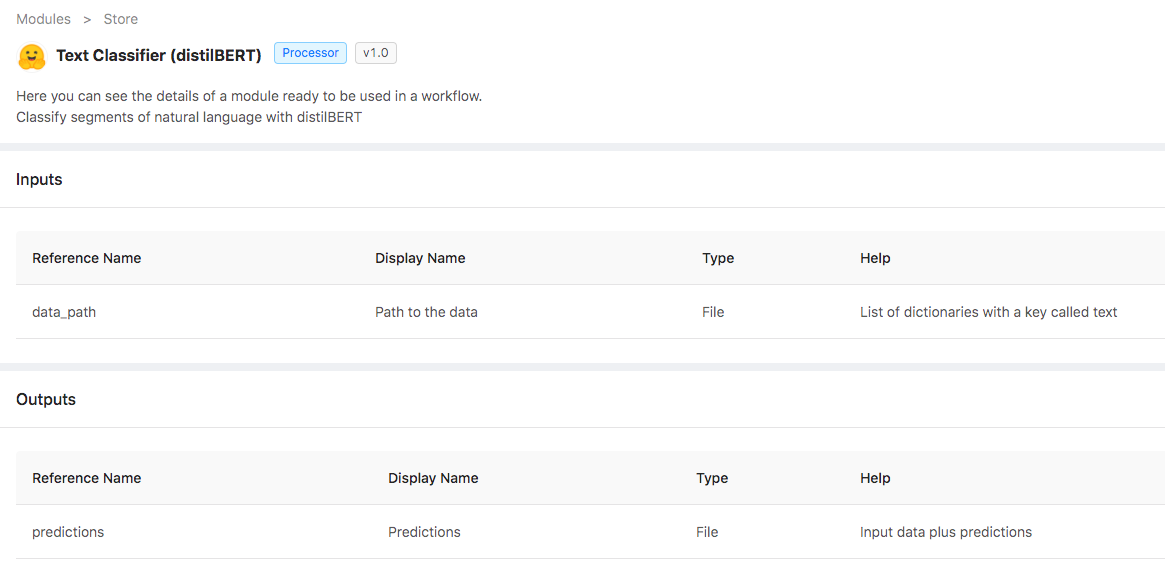Click the Inputs section heading

tap(39, 180)
